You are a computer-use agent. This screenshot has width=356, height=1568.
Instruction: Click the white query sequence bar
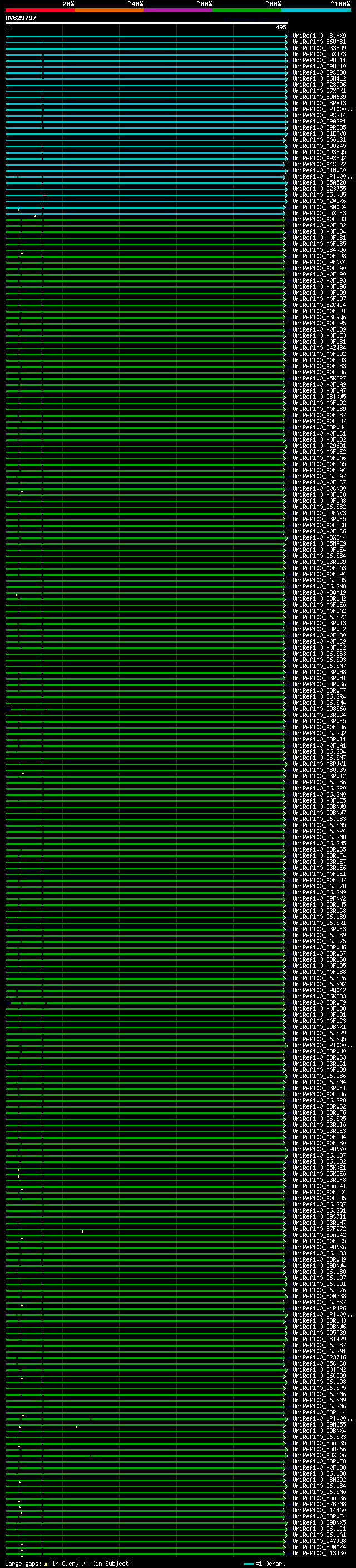click(x=147, y=22)
